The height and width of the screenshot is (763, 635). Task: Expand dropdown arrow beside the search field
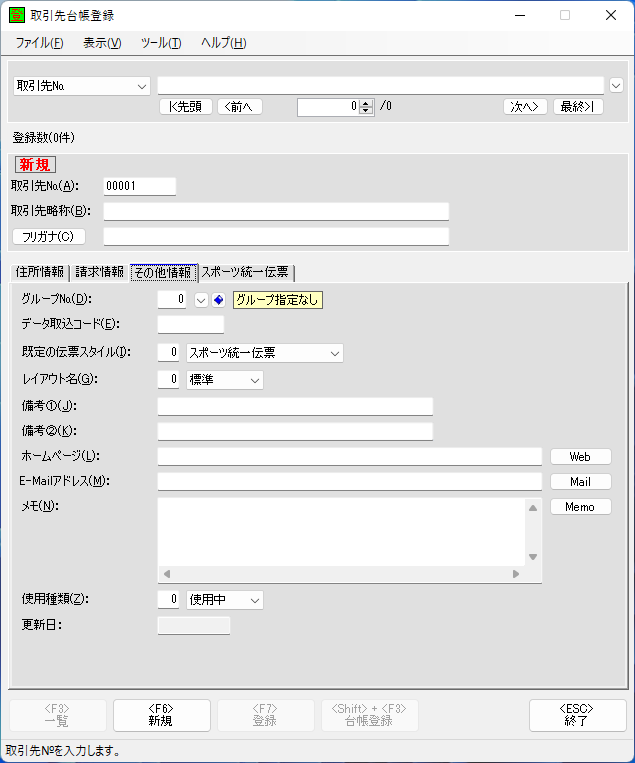[x=616, y=86]
